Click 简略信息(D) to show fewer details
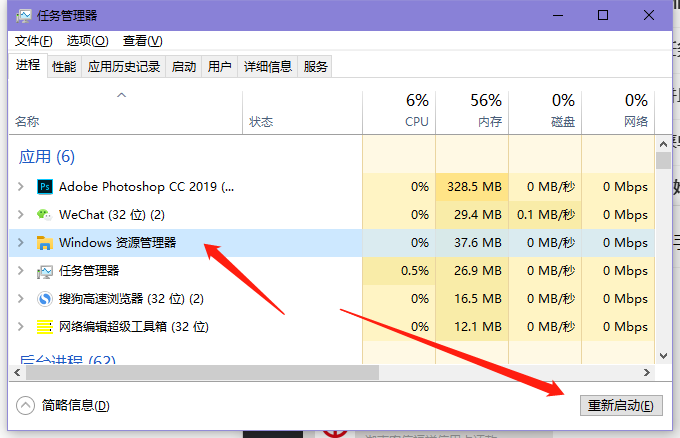This screenshot has width=680, height=438. click(75, 406)
